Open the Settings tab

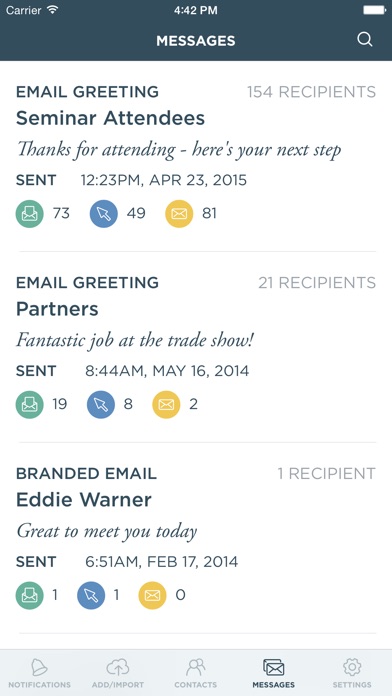click(352, 673)
